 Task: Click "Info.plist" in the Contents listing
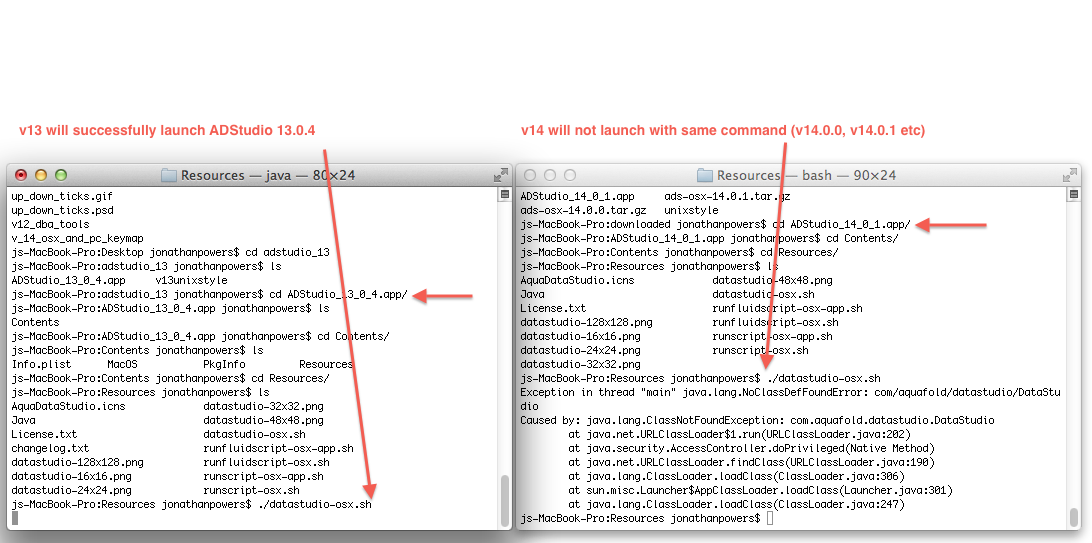coord(41,364)
